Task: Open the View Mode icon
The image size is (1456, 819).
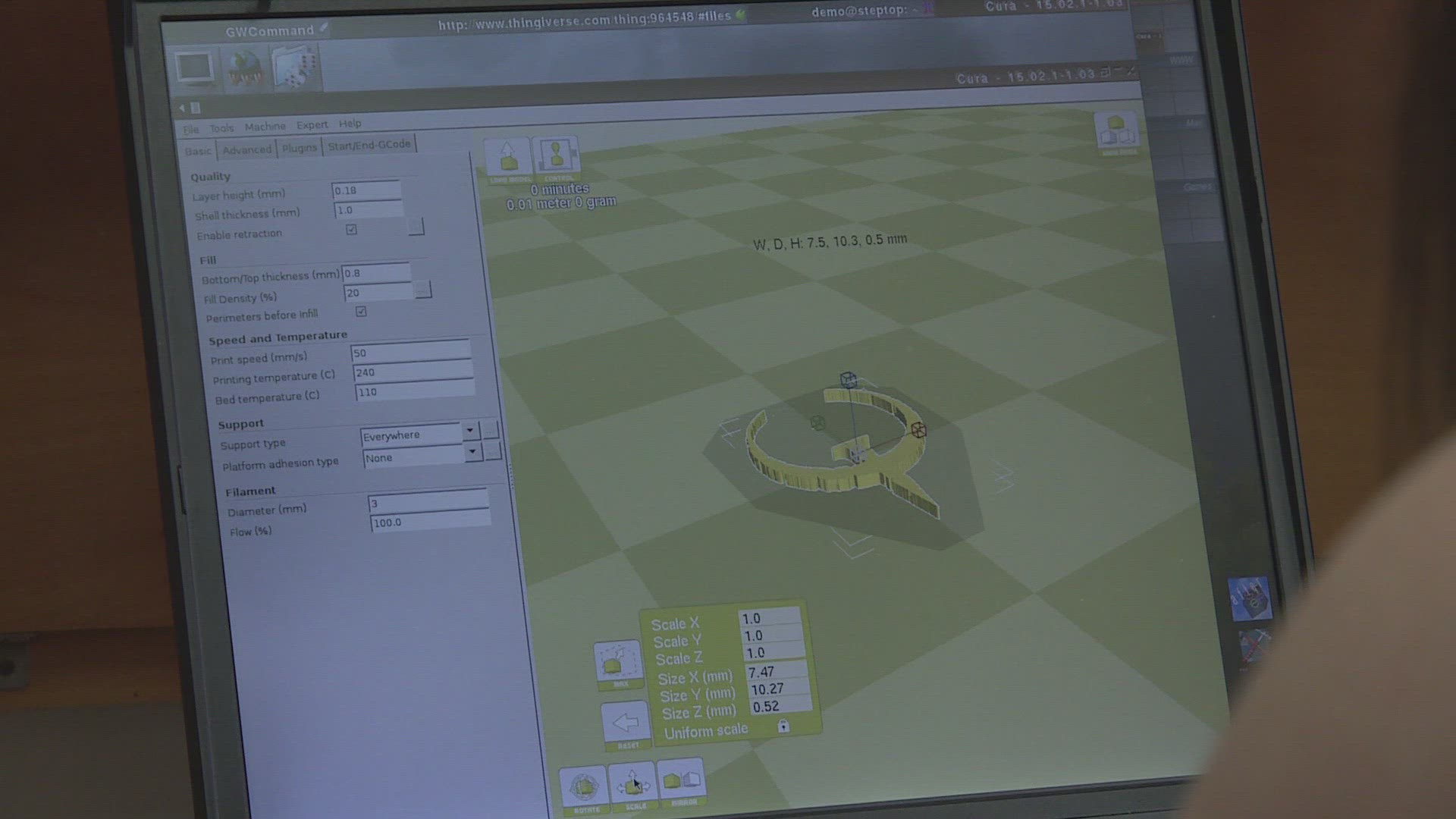Action: click(x=1117, y=131)
